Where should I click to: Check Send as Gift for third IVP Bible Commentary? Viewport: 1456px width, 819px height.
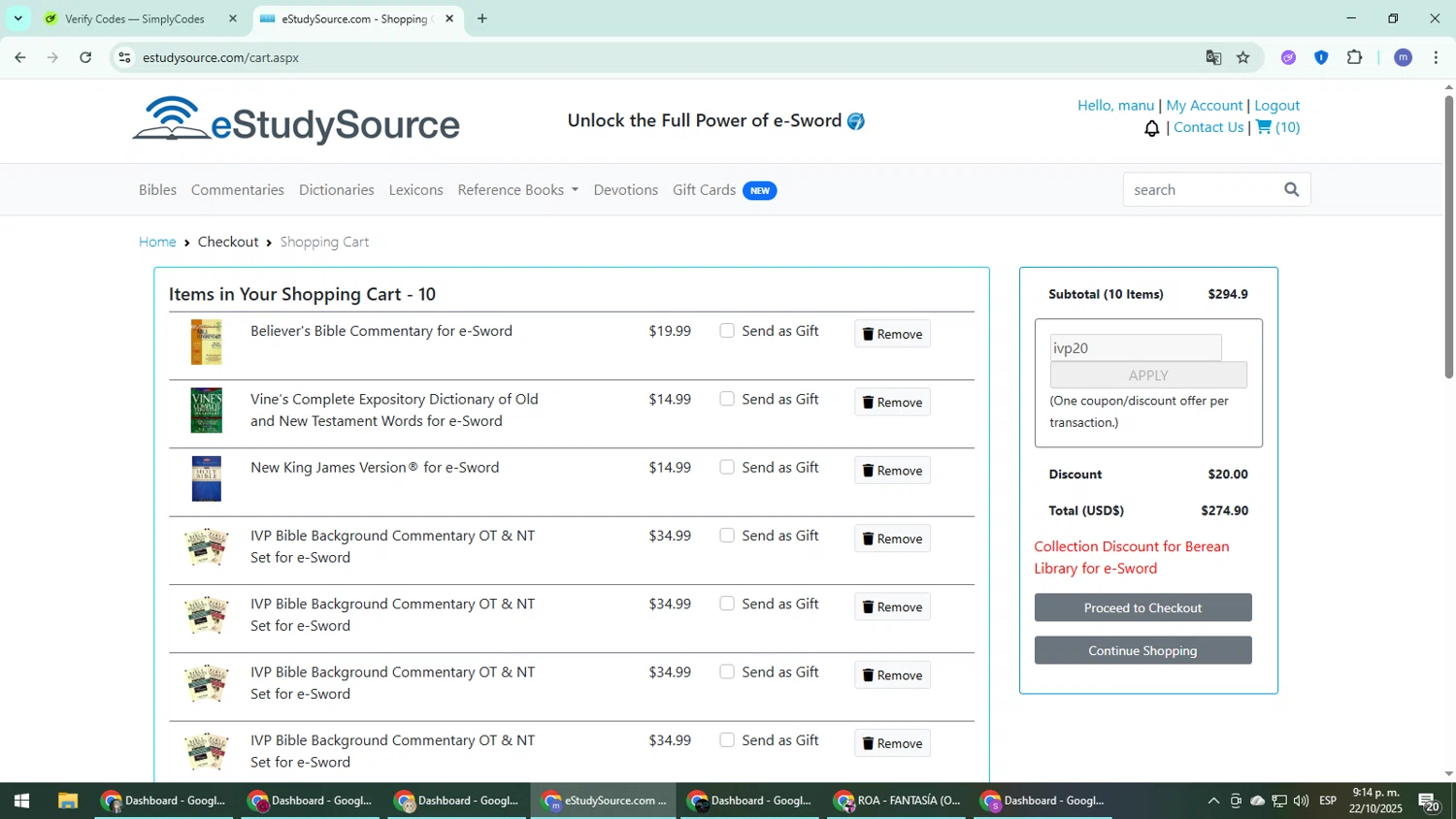(x=726, y=672)
